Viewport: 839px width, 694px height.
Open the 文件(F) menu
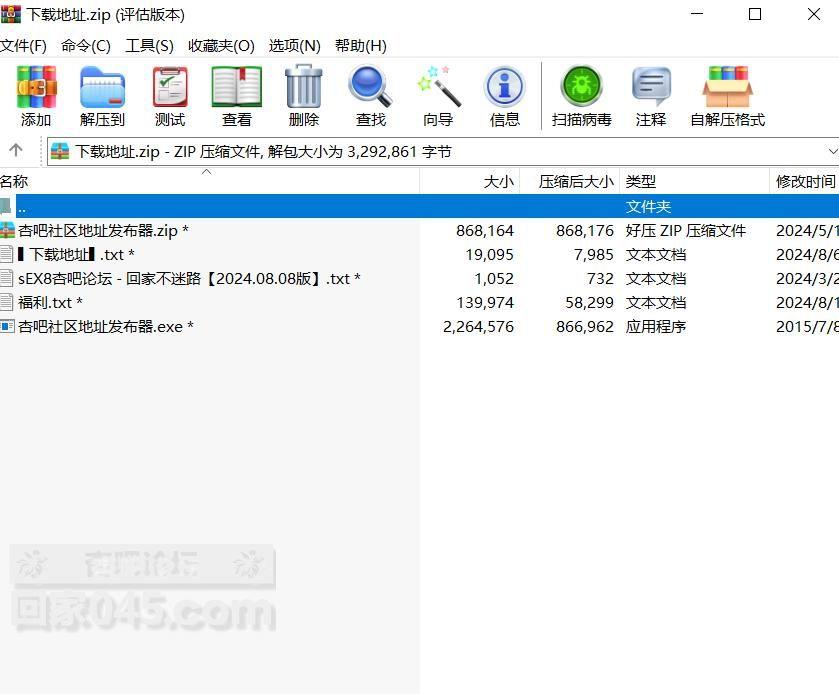click(x=24, y=46)
